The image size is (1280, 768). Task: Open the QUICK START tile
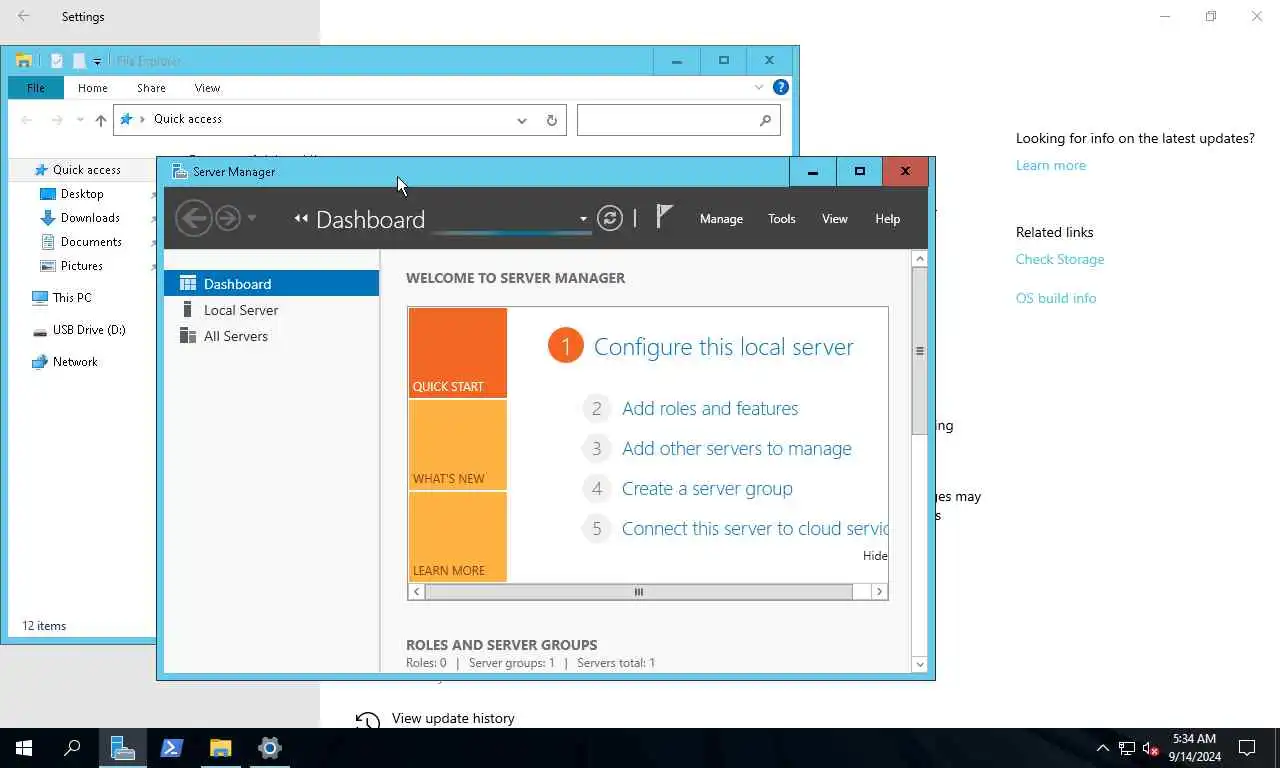(x=457, y=353)
